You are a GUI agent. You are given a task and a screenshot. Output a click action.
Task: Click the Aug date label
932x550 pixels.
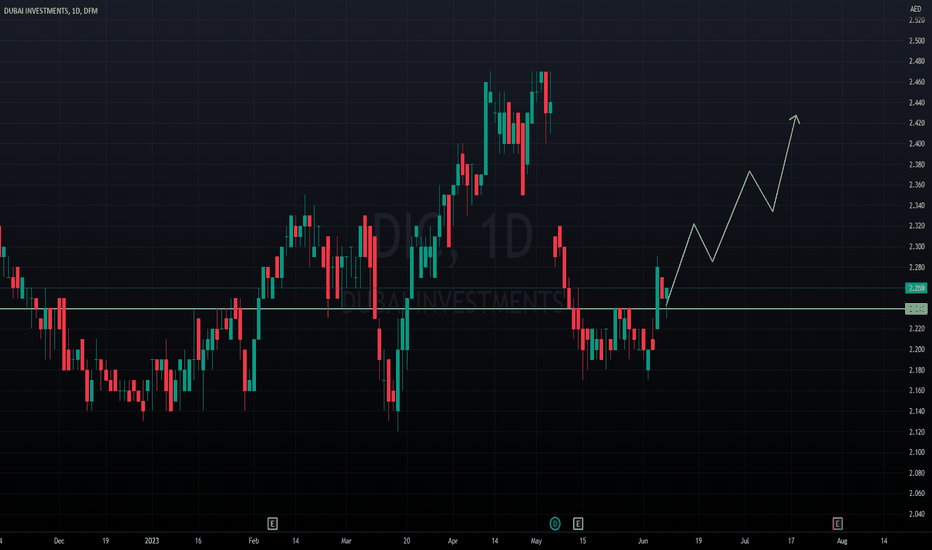(842, 541)
